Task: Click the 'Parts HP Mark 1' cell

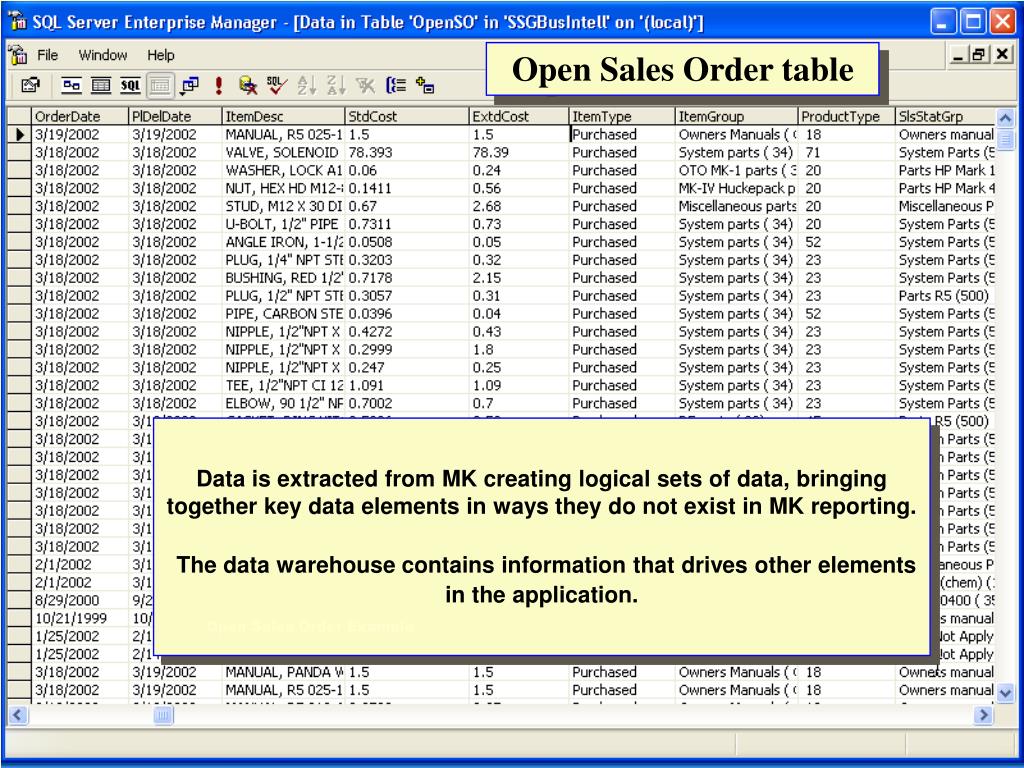Action: tap(946, 170)
